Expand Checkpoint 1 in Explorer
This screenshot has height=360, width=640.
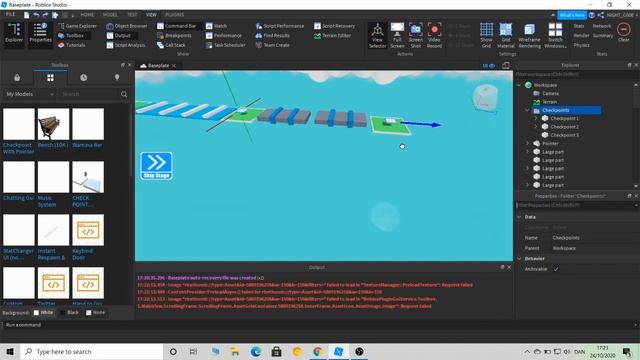(x=536, y=118)
